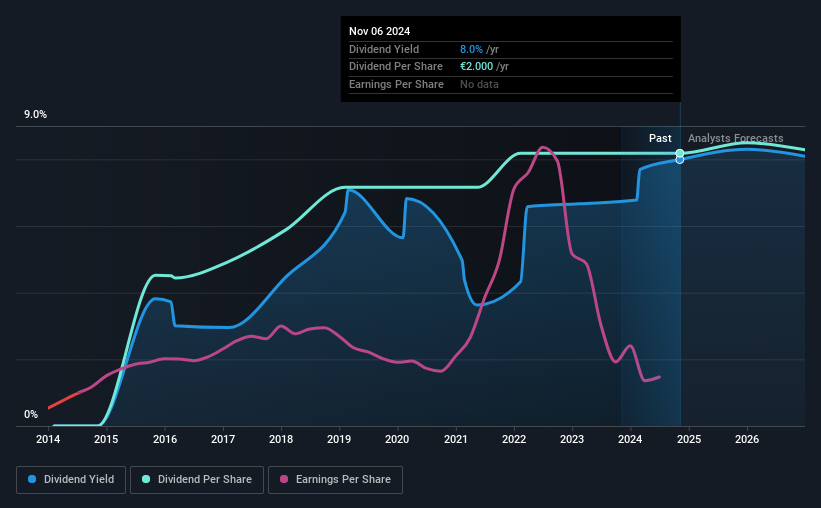This screenshot has width=821, height=508.
Task: Click the 2021 x-axis label
Action: point(456,439)
